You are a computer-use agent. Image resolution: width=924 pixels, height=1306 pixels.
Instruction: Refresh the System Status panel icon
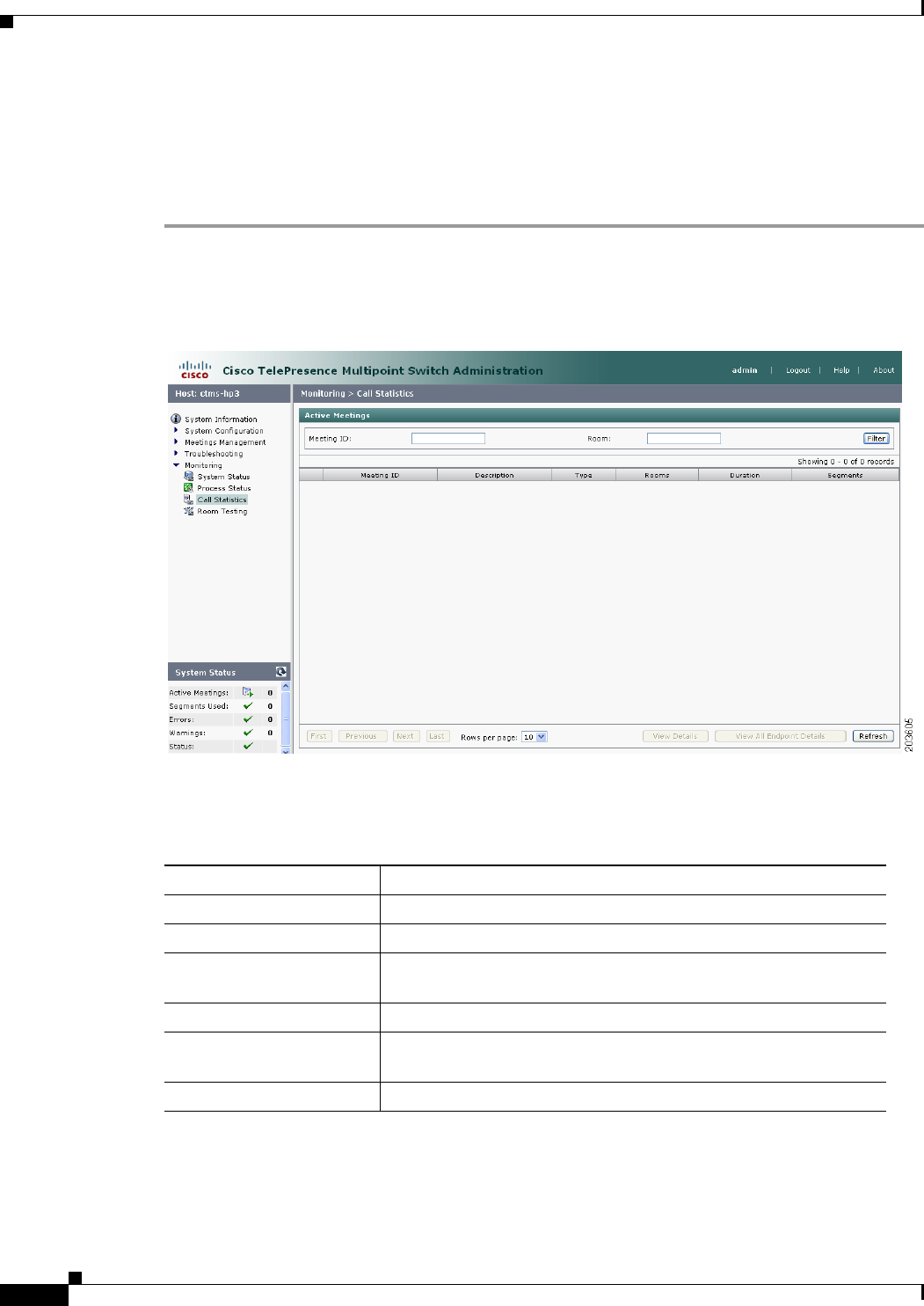[x=281, y=672]
